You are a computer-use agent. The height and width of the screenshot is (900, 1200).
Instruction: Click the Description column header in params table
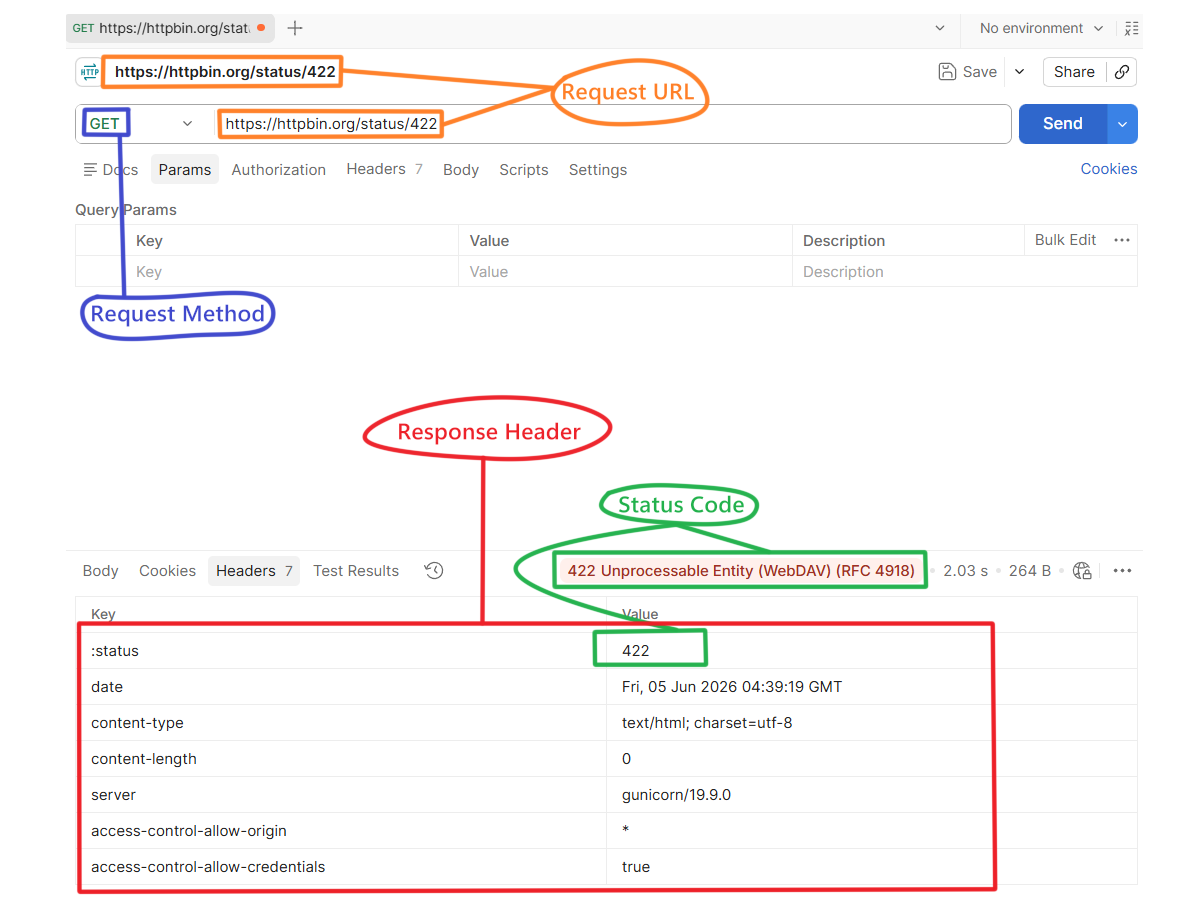844,241
